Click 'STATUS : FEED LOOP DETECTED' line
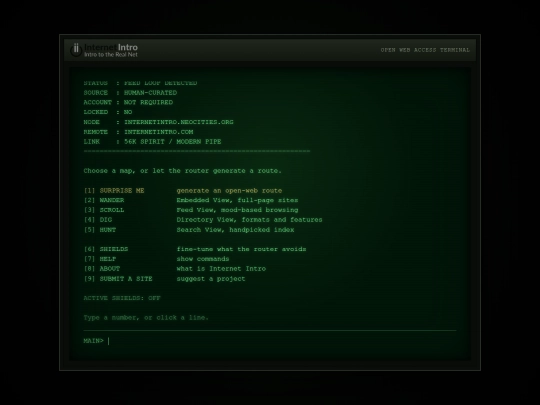The image size is (540, 405). click(140, 83)
